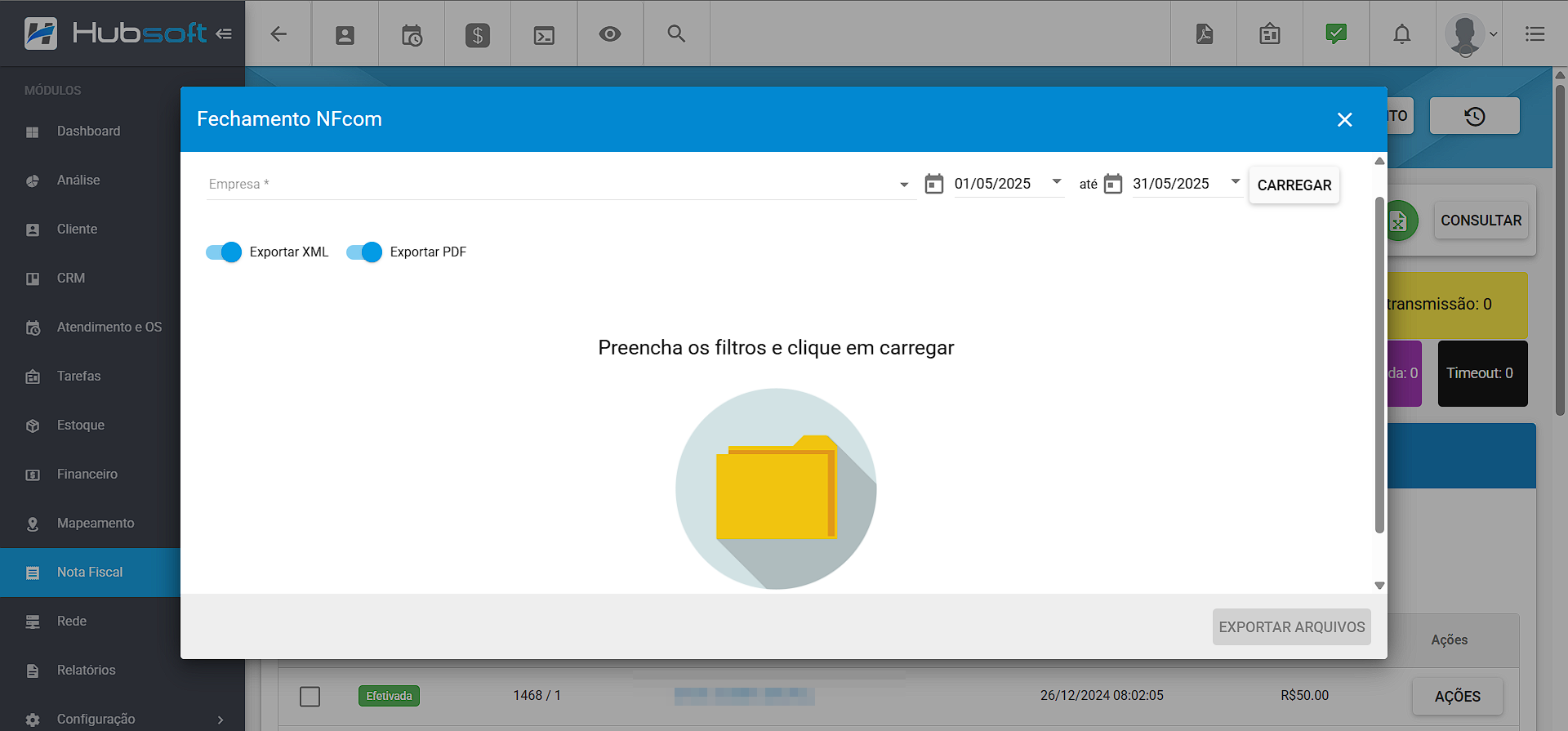Viewport: 1568px width, 731px height.
Task: Open the notifications bell
Action: pyautogui.click(x=1402, y=33)
